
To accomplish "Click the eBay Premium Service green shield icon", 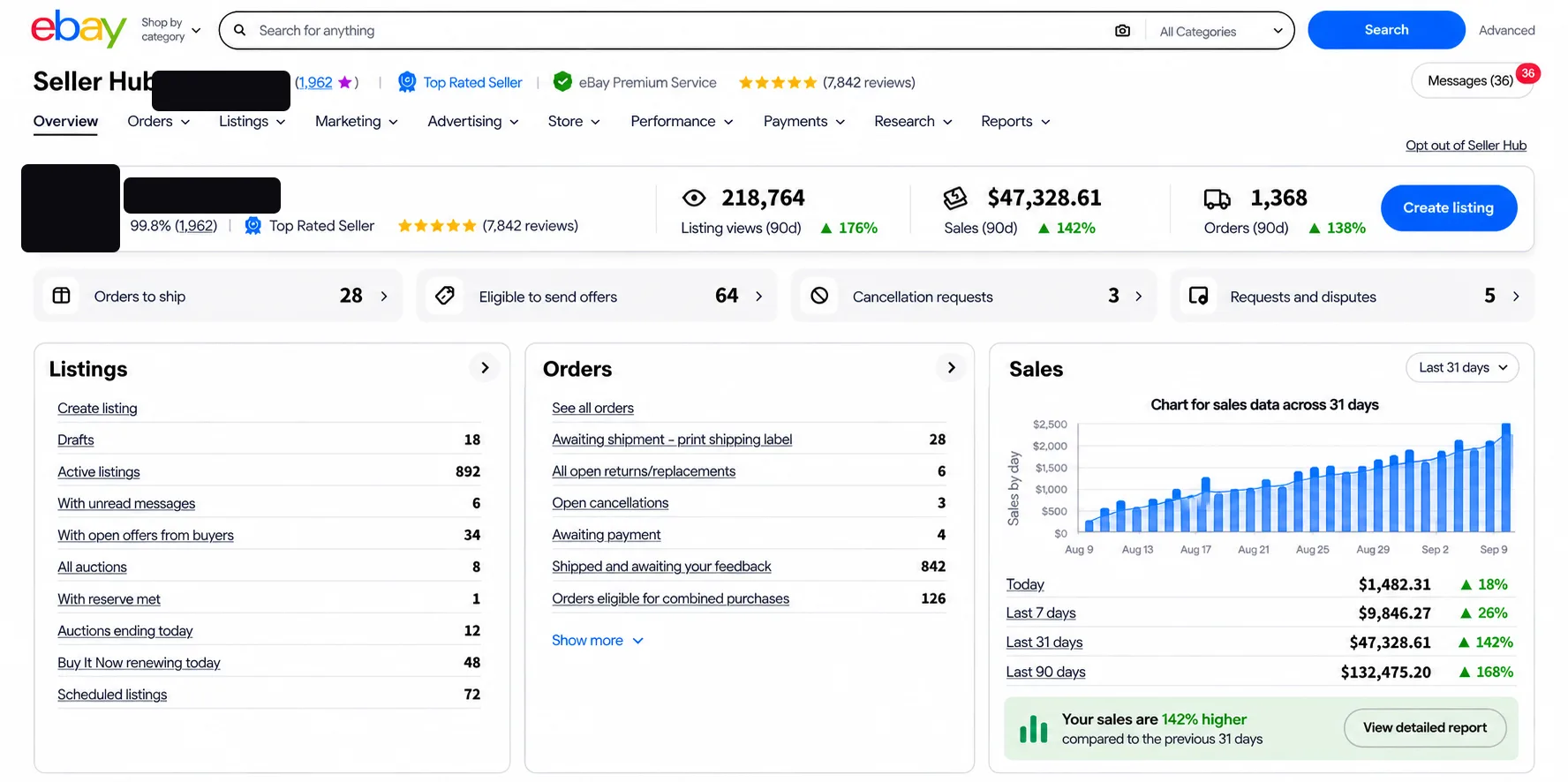I will point(562,82).
